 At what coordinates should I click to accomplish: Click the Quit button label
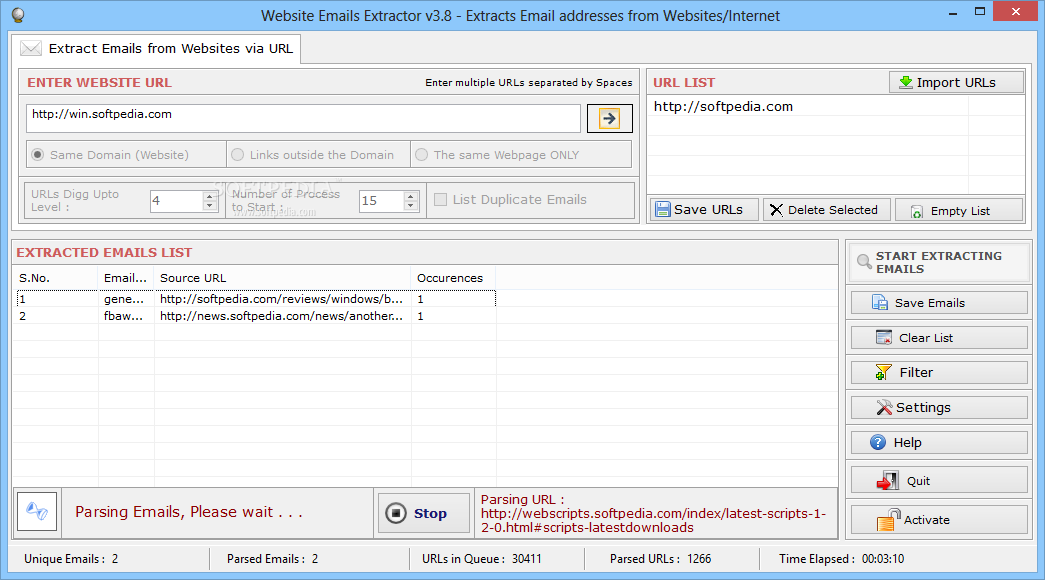[x=918, y=481]
